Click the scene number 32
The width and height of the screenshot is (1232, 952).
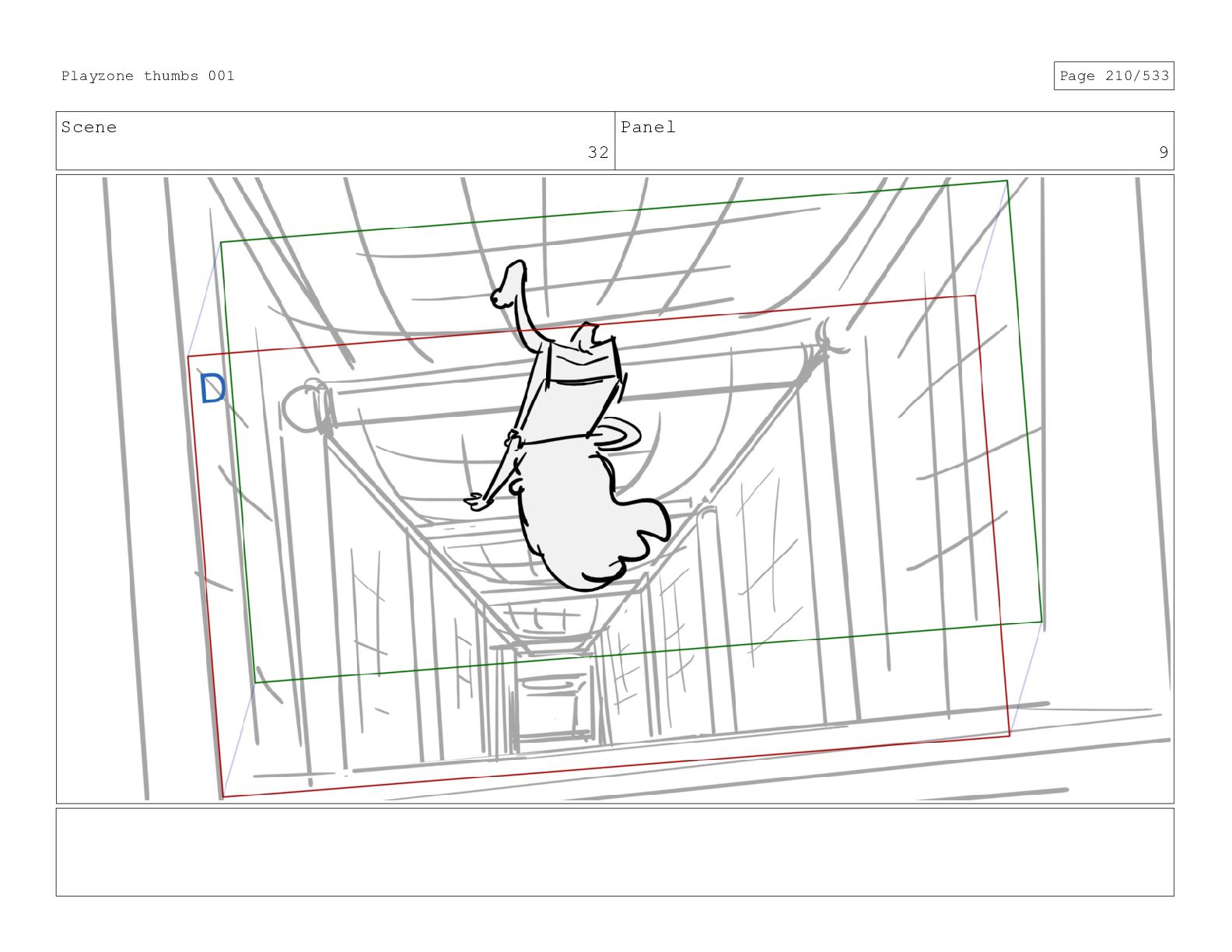point(597,152)
